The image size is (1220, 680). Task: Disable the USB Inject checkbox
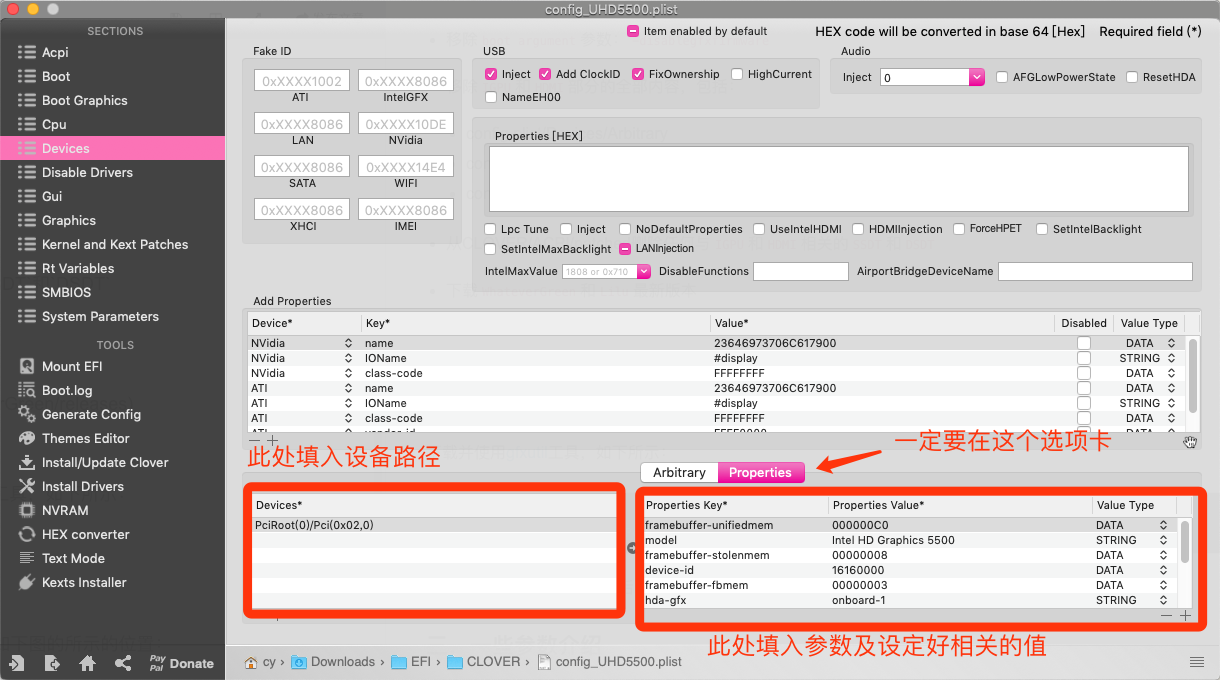491,74
